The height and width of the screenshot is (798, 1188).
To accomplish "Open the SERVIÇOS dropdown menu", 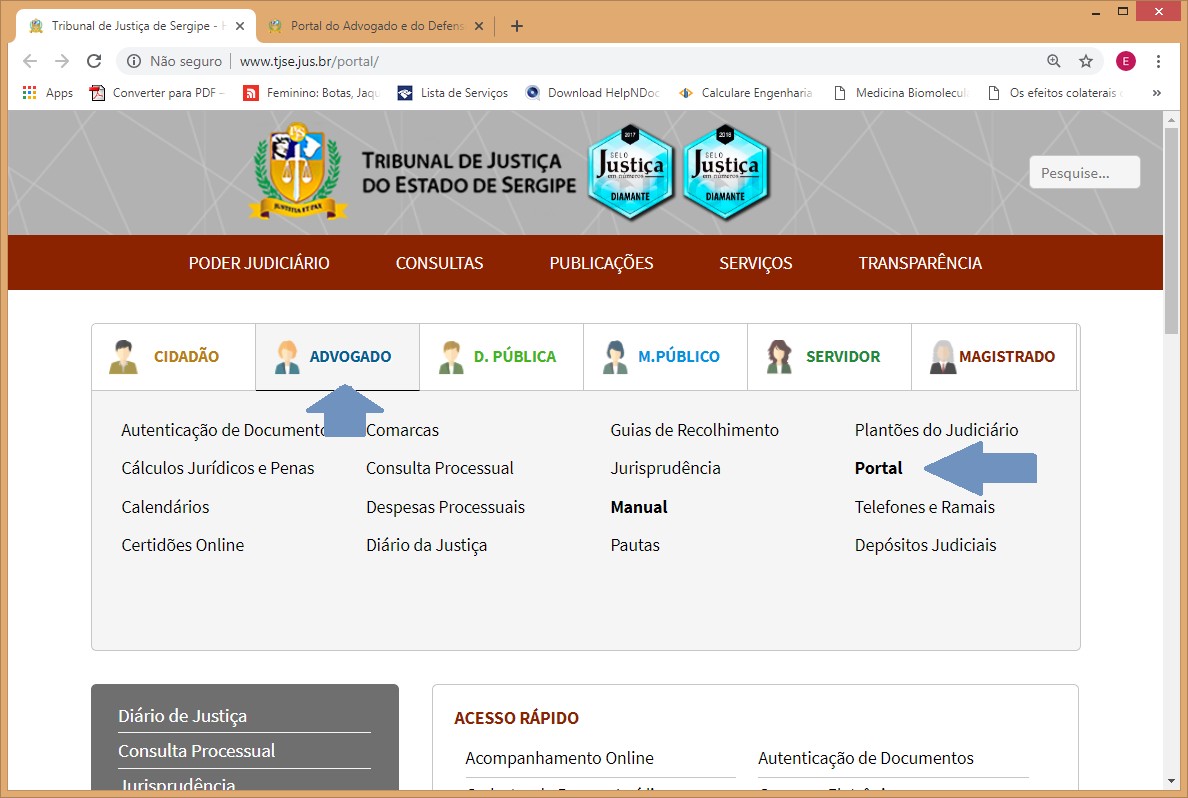I will click(755, 263).
